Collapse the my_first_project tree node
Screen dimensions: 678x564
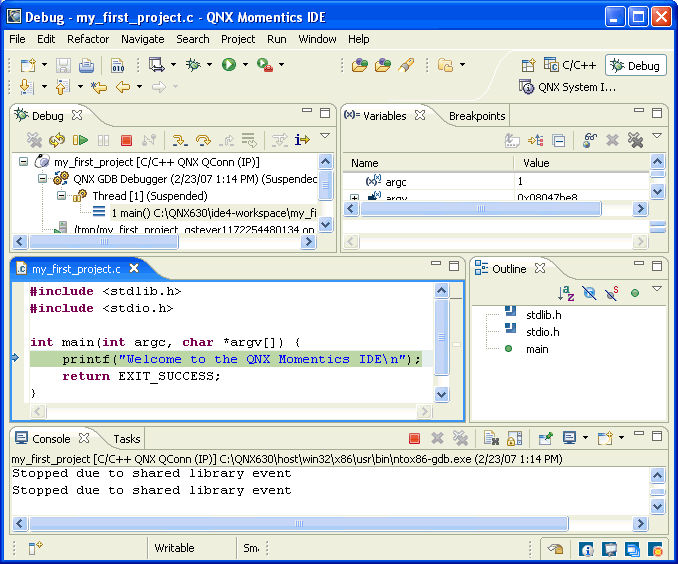pos(24,161)
